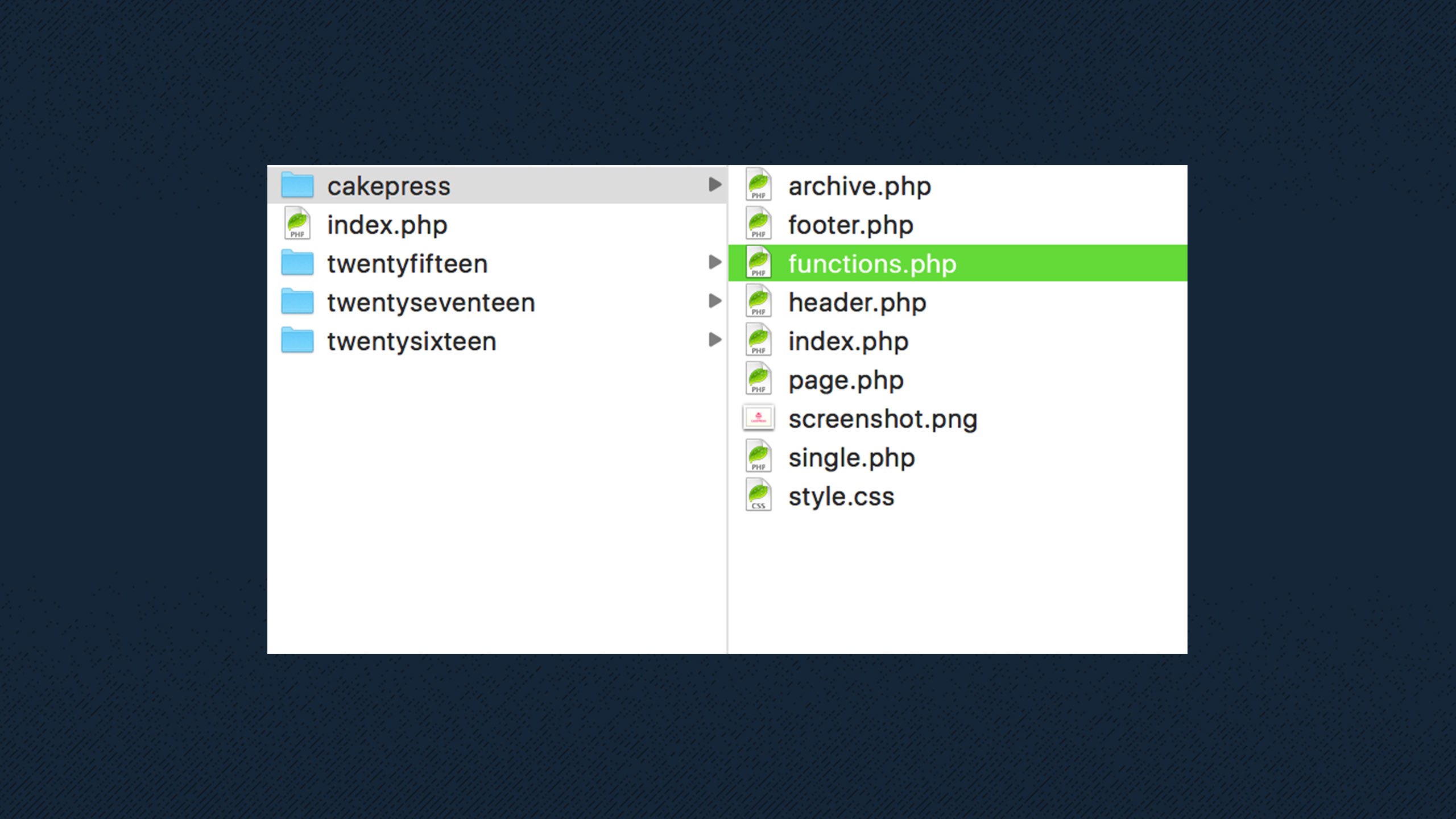Screen dimensions: 1456x819
Task: Select the screenshot.png file name
Action: coord(882,419)
